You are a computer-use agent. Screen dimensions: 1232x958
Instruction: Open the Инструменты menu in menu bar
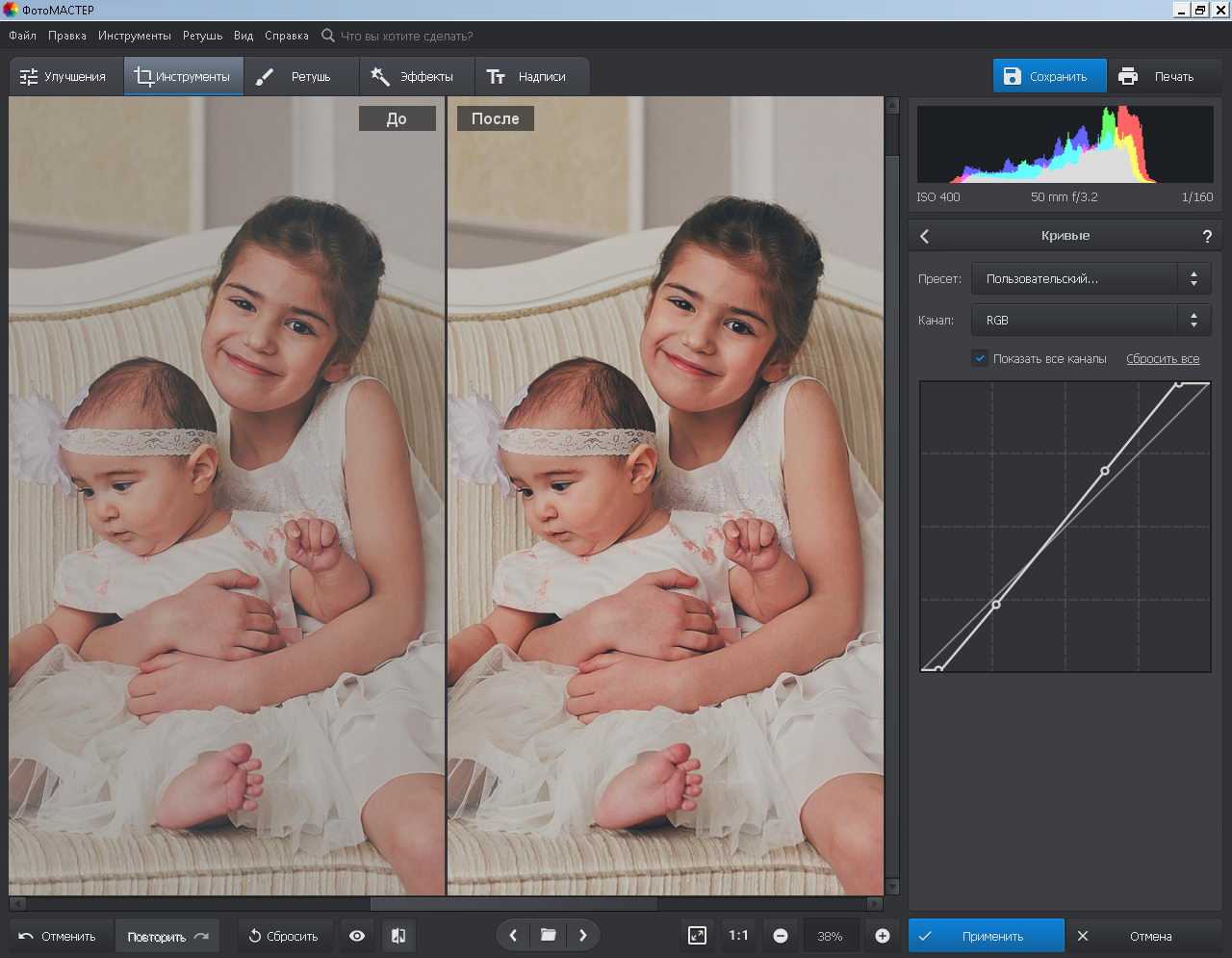(134, 36)
